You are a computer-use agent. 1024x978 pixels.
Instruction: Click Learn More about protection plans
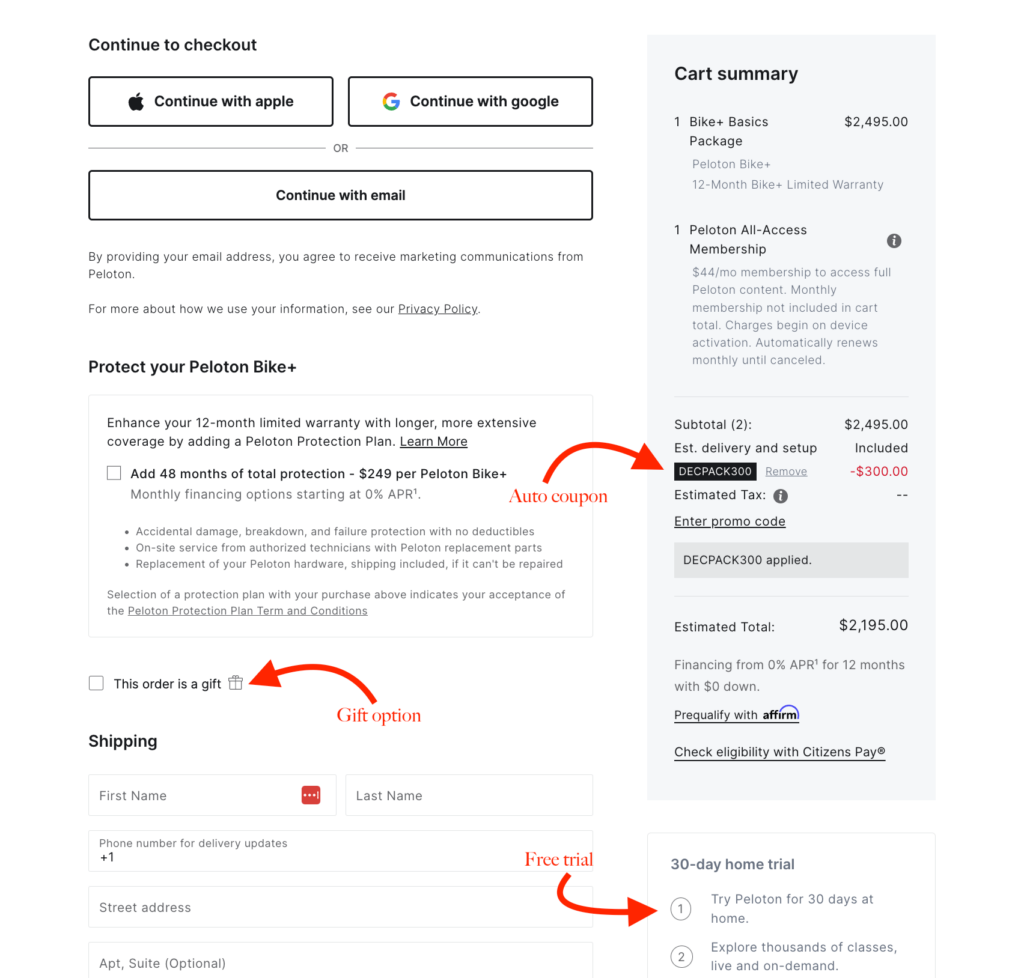click(x=433, y=441)
